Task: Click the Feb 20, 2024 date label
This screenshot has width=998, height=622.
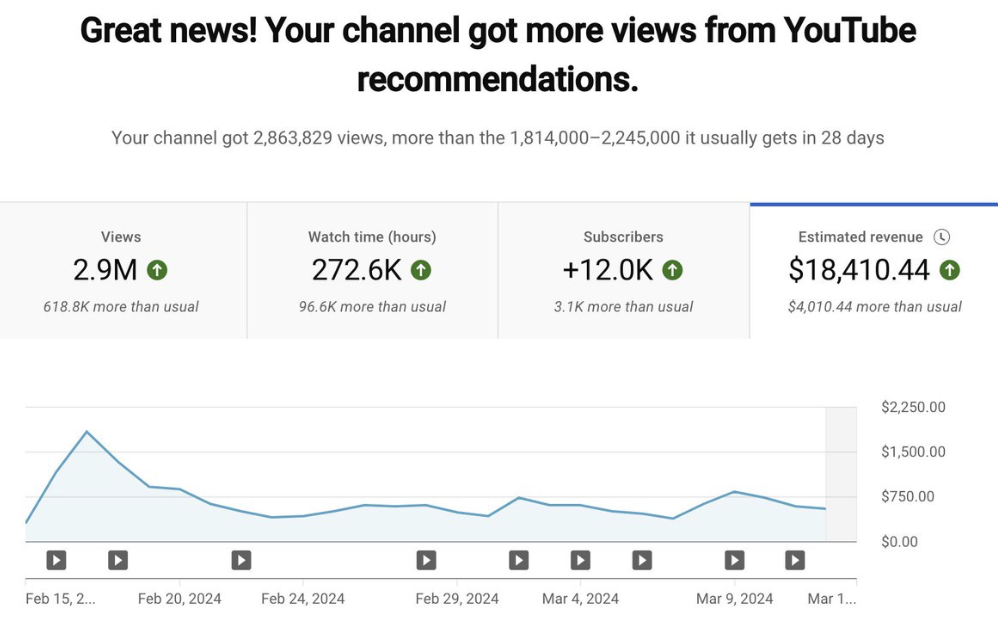Action: (179, 599)
